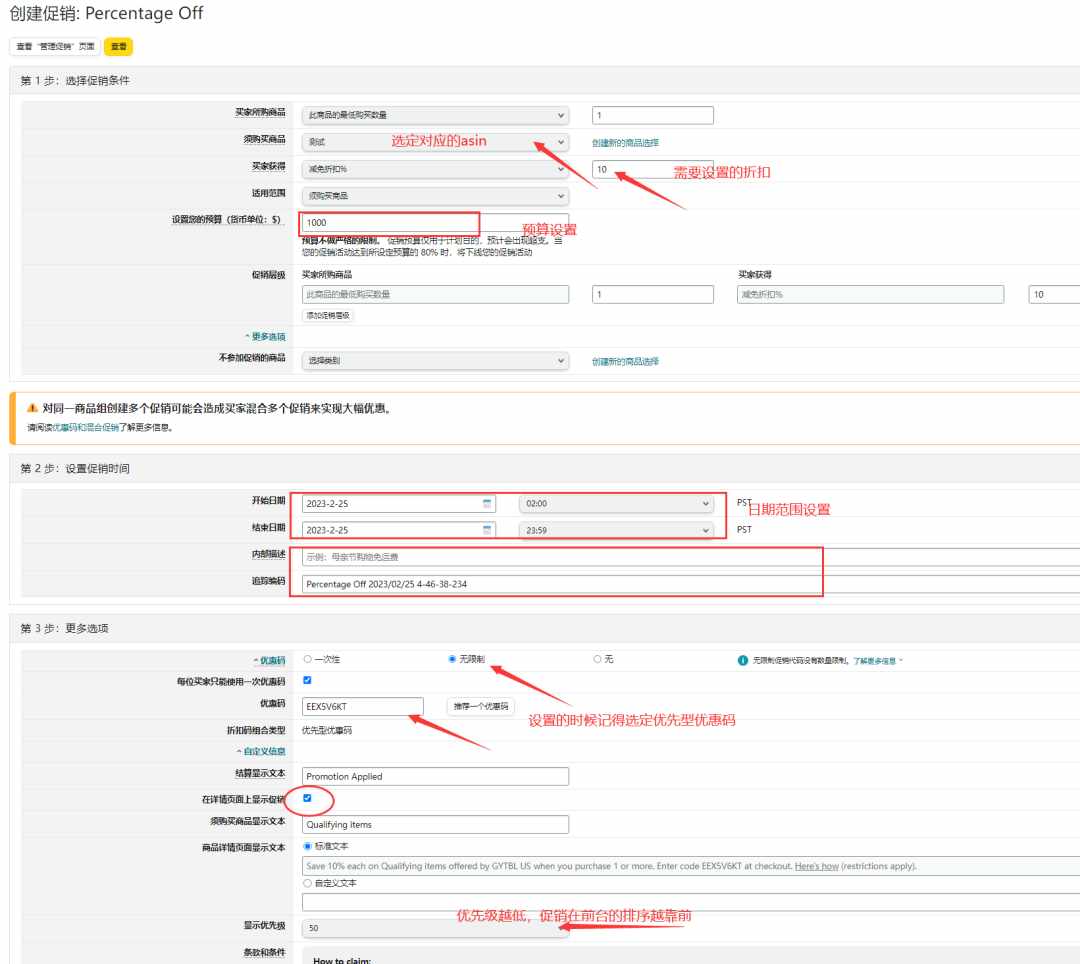Click the 追踪编码 field with Percentage Off
The width and height of the screenshot is (1080, 964).
pos(691,584)
